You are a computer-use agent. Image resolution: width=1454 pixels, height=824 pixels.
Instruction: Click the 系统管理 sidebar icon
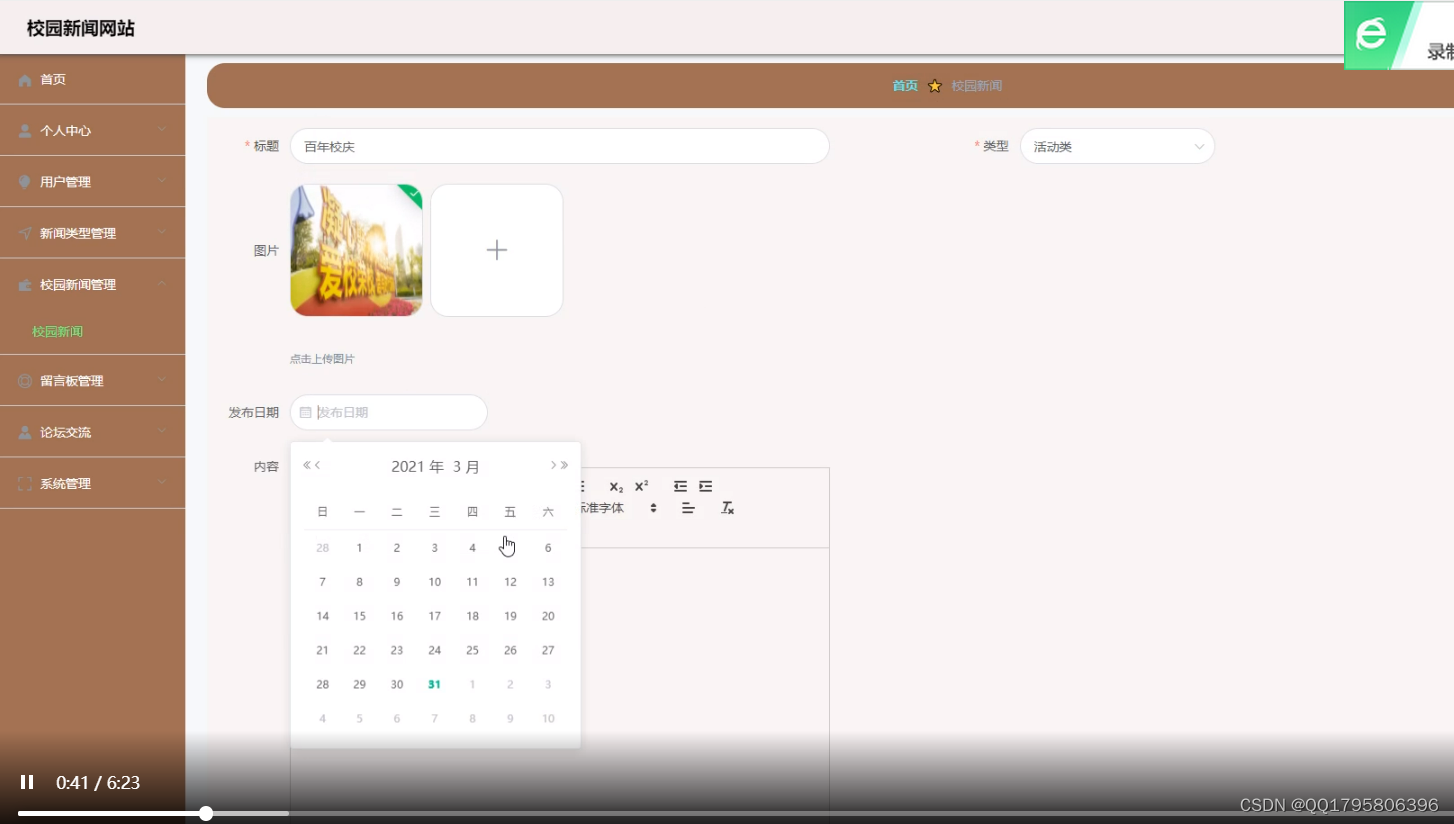[25, 484]
